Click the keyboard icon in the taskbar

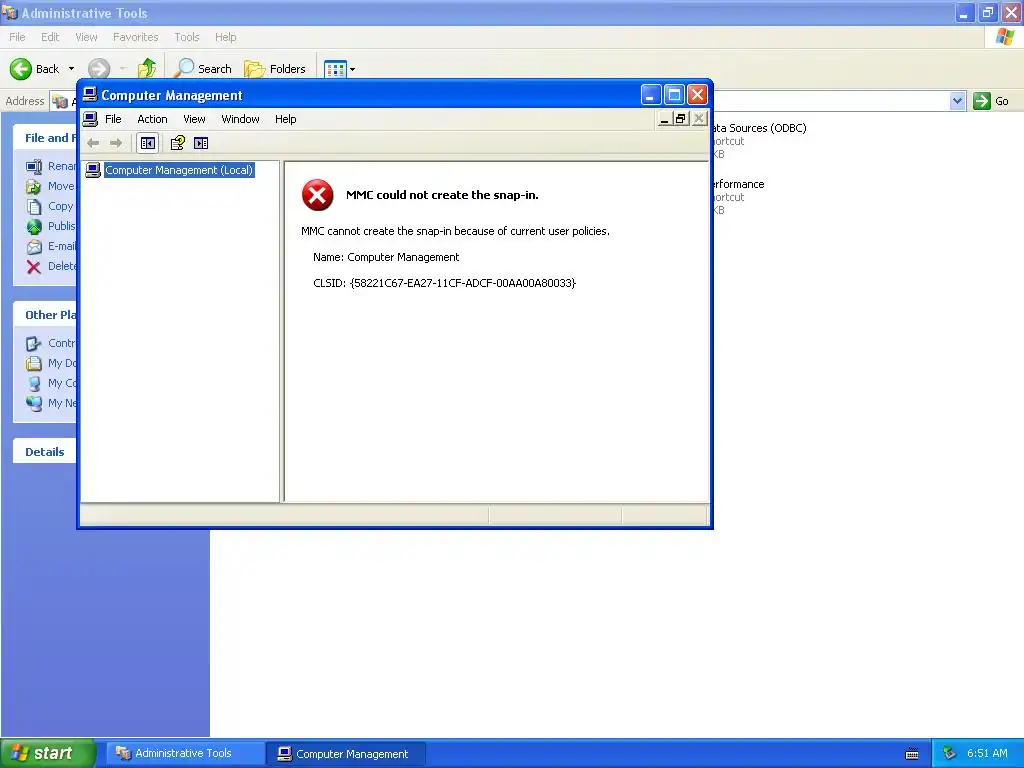912,754
